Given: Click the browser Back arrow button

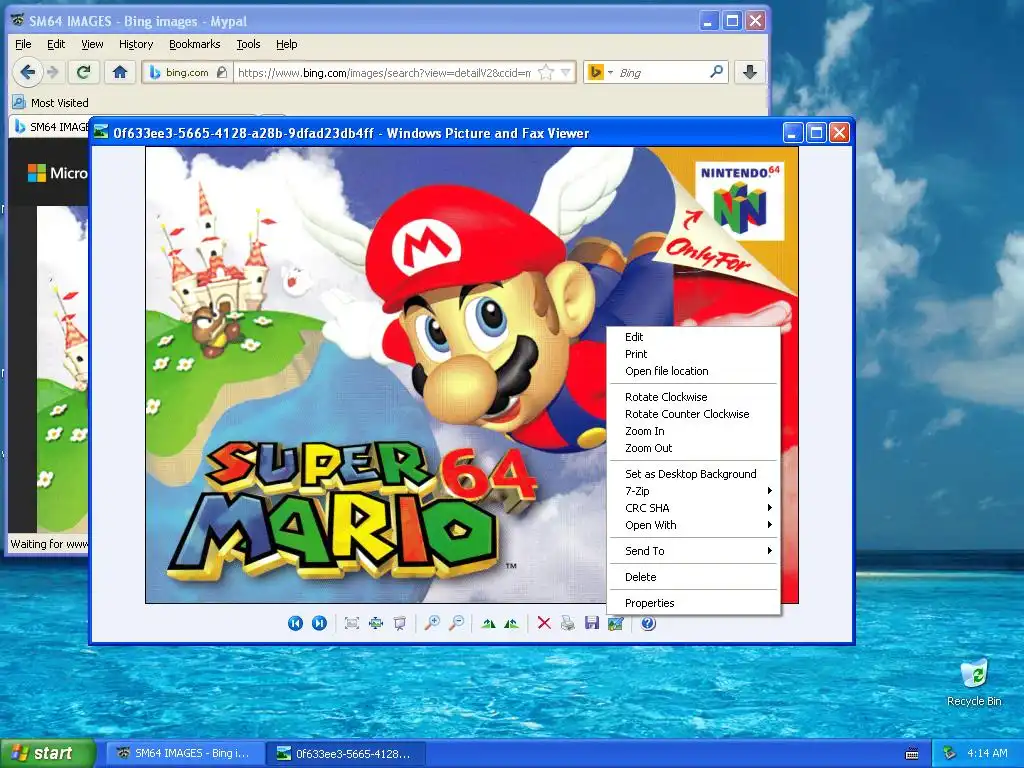Looking at the screenshot, I should [27, 72].
